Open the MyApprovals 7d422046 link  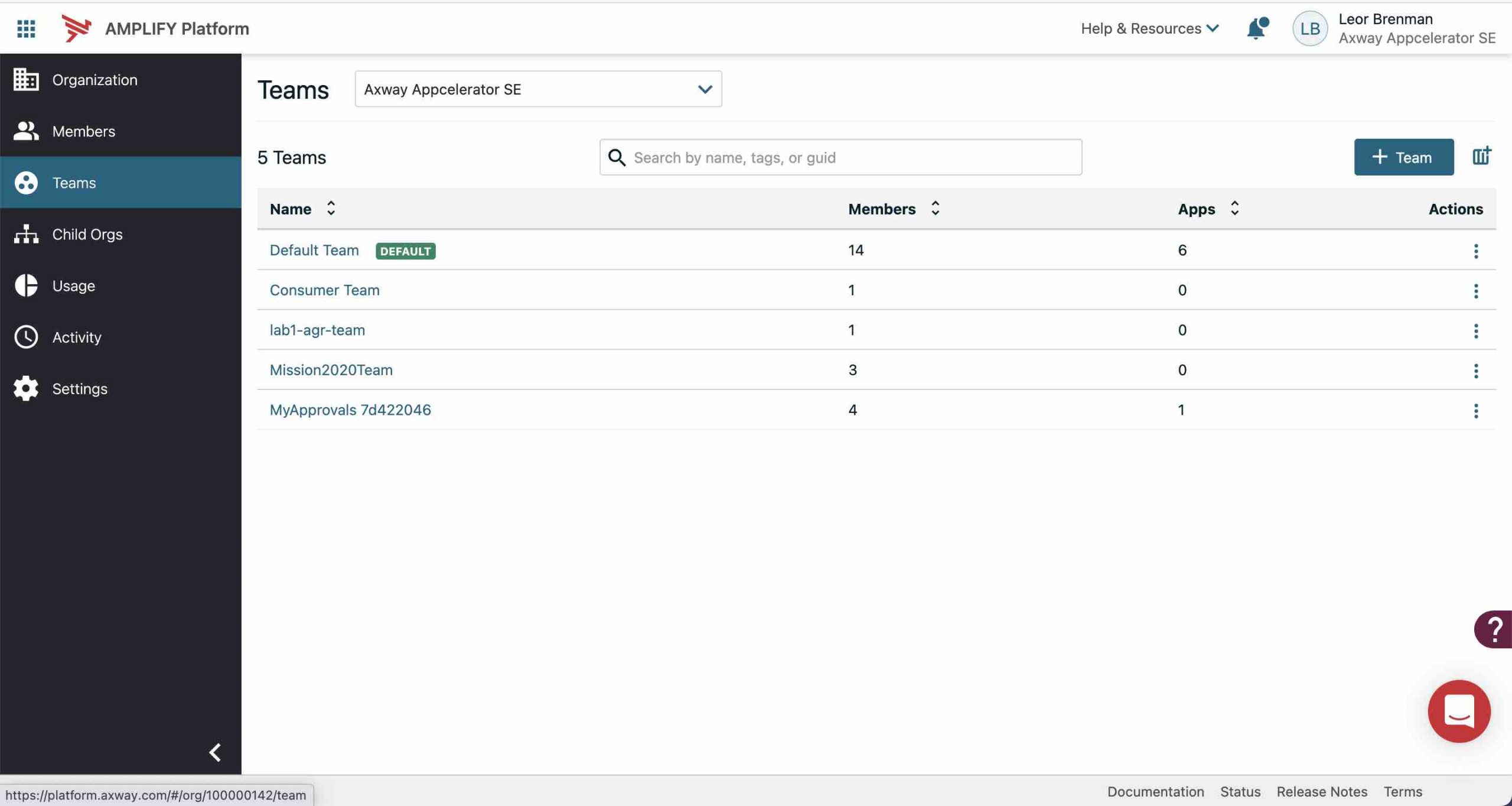pos(350,409)
